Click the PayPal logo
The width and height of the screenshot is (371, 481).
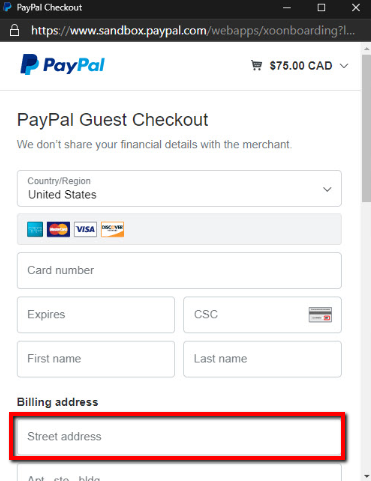tap(63, 65)
